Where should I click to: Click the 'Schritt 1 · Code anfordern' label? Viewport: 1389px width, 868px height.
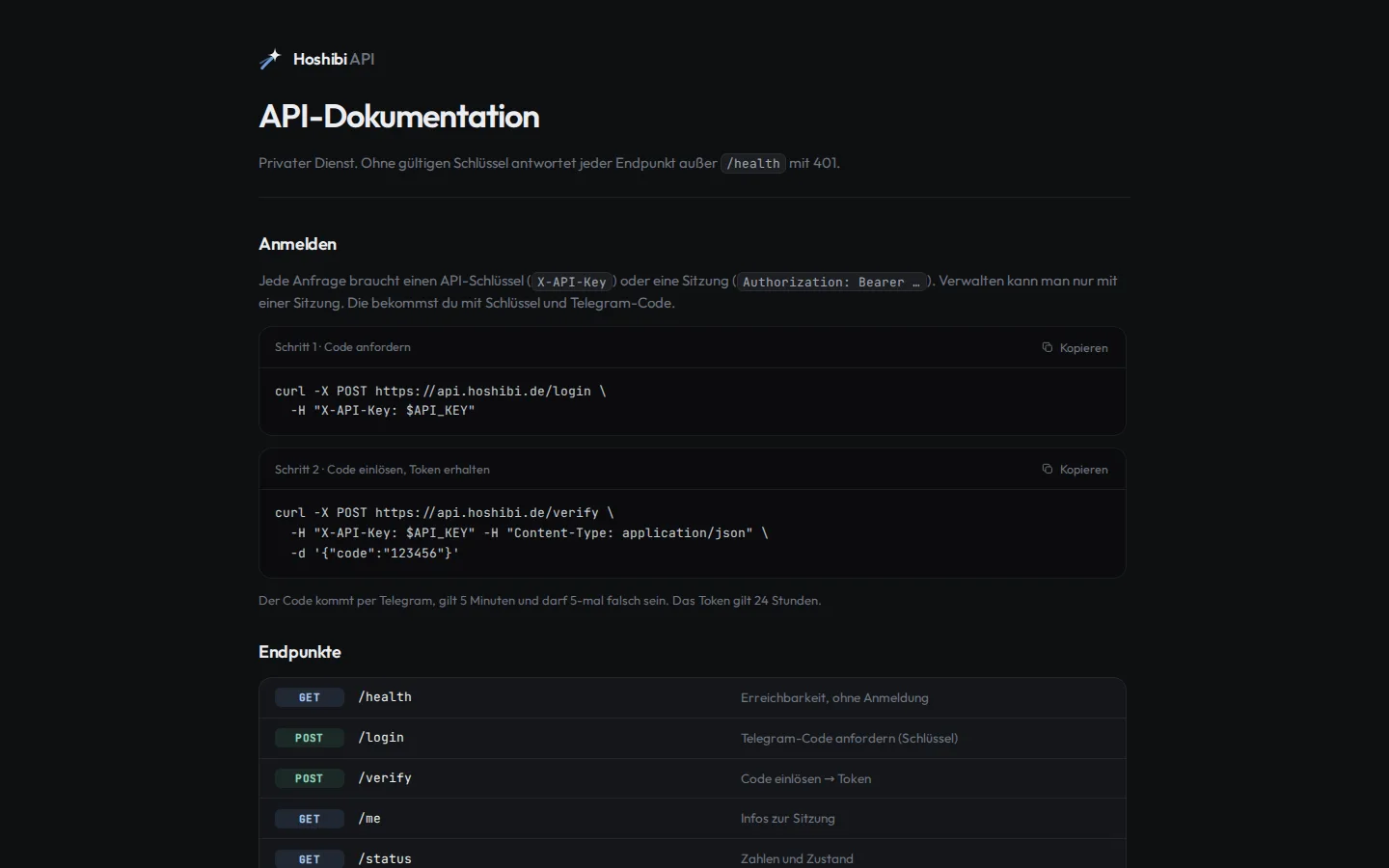(342, 347)
